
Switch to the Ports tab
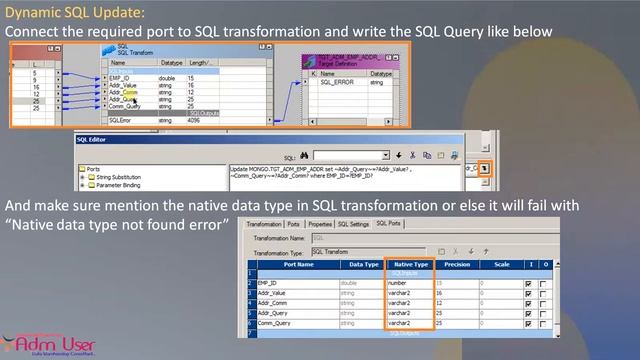coord(293,224)
